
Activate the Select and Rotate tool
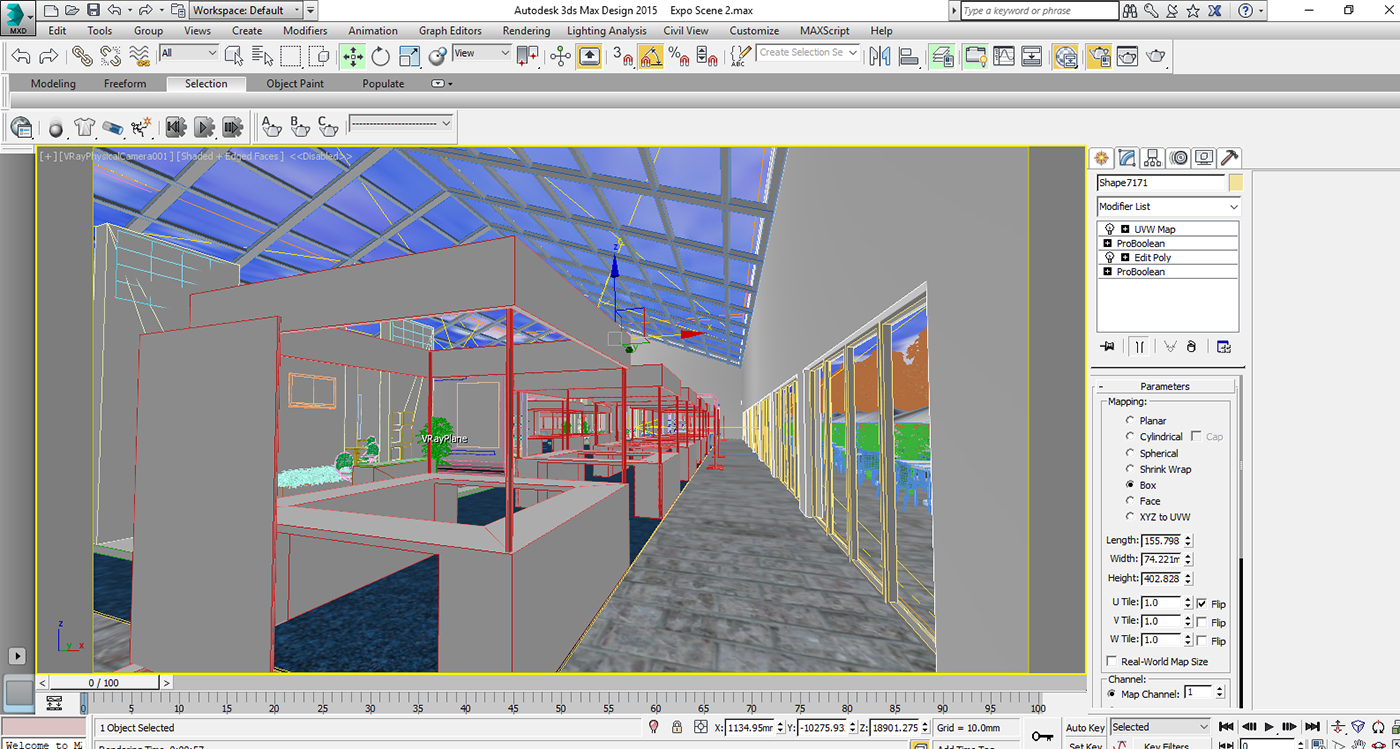pos(382,56)
